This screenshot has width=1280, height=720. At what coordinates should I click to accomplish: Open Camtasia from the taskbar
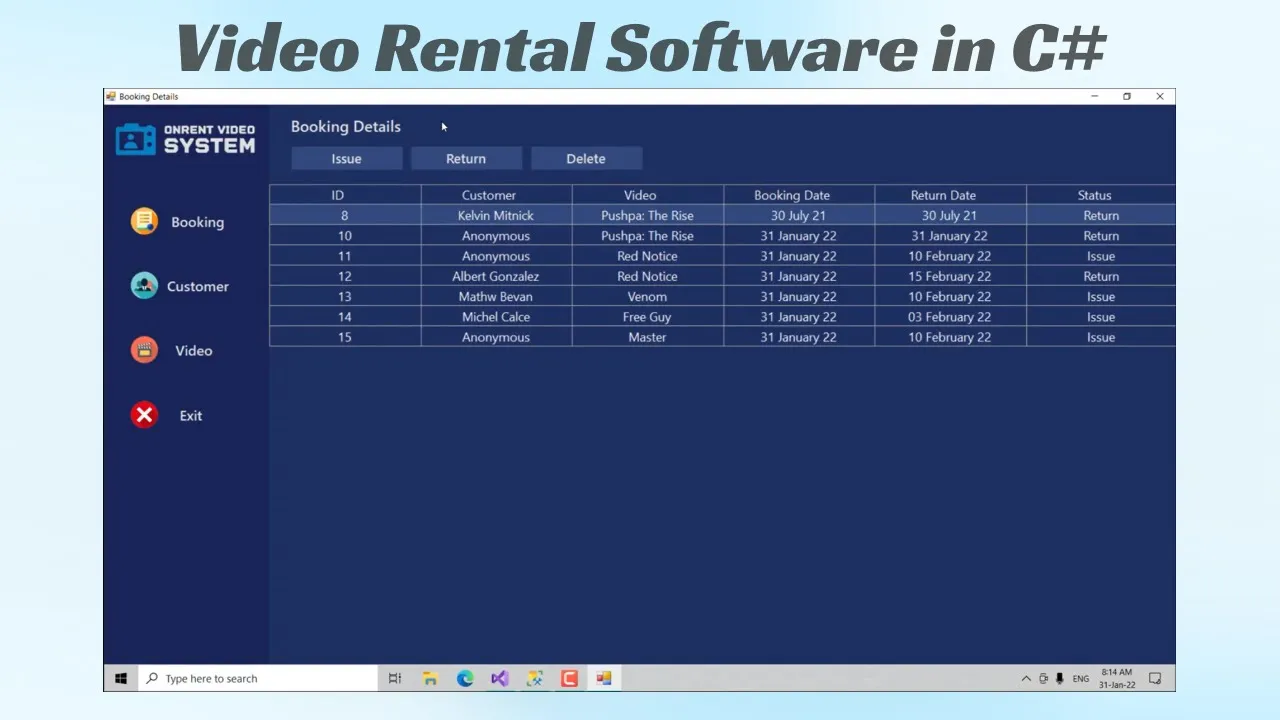pyautogui.click(x=569, y=678)
